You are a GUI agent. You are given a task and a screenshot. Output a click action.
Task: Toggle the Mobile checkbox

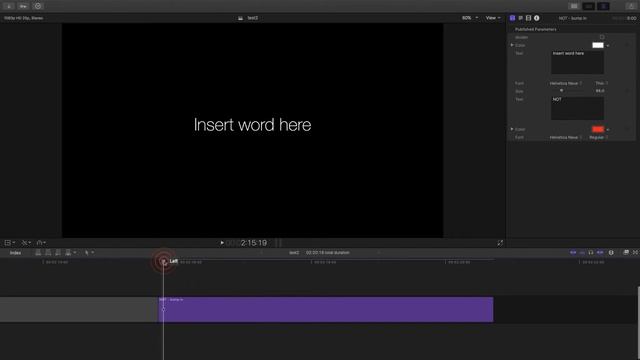coord(602,37)
